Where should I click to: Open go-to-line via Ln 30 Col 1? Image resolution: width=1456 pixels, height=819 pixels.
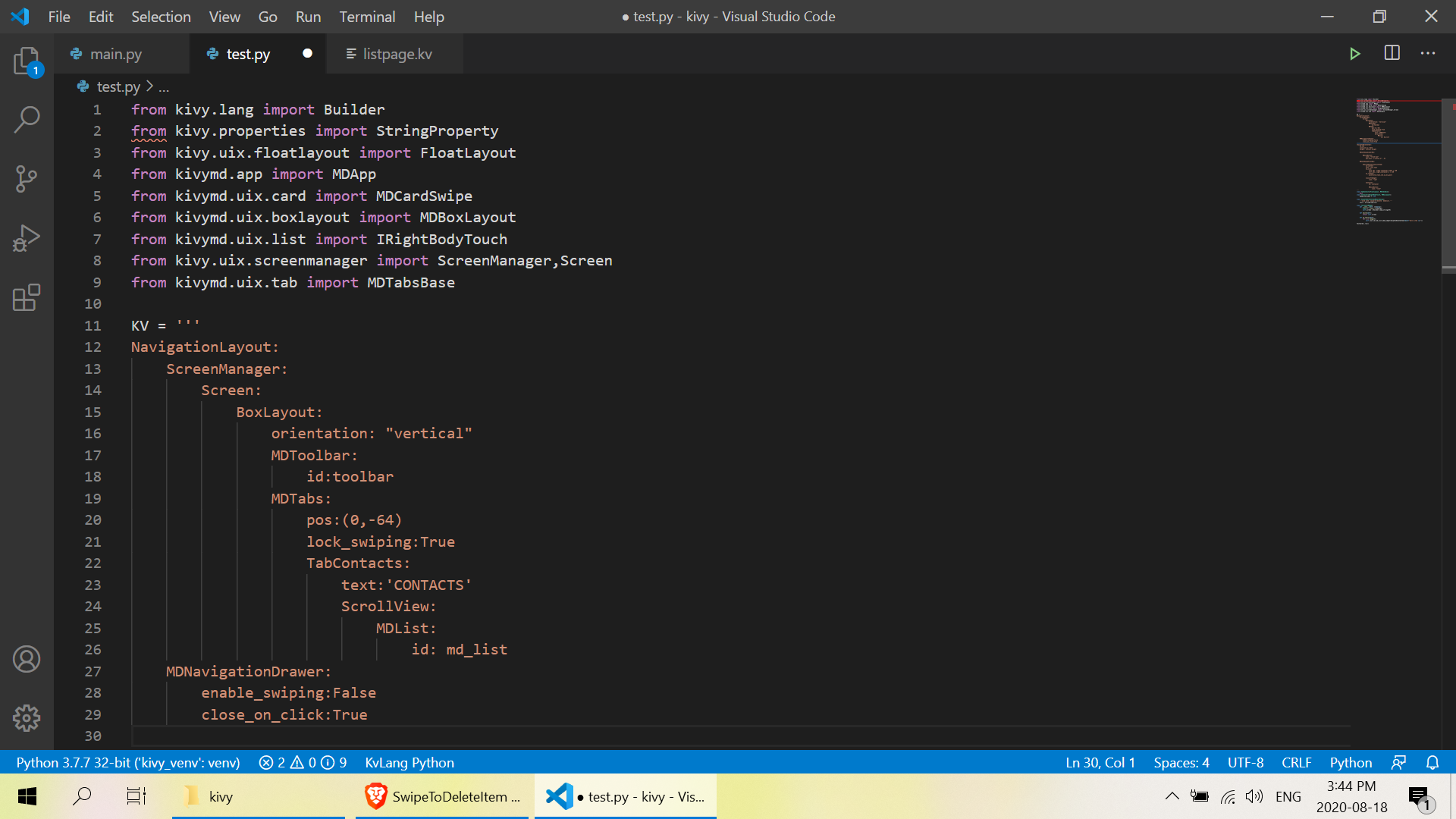(x=1100, y=763)
